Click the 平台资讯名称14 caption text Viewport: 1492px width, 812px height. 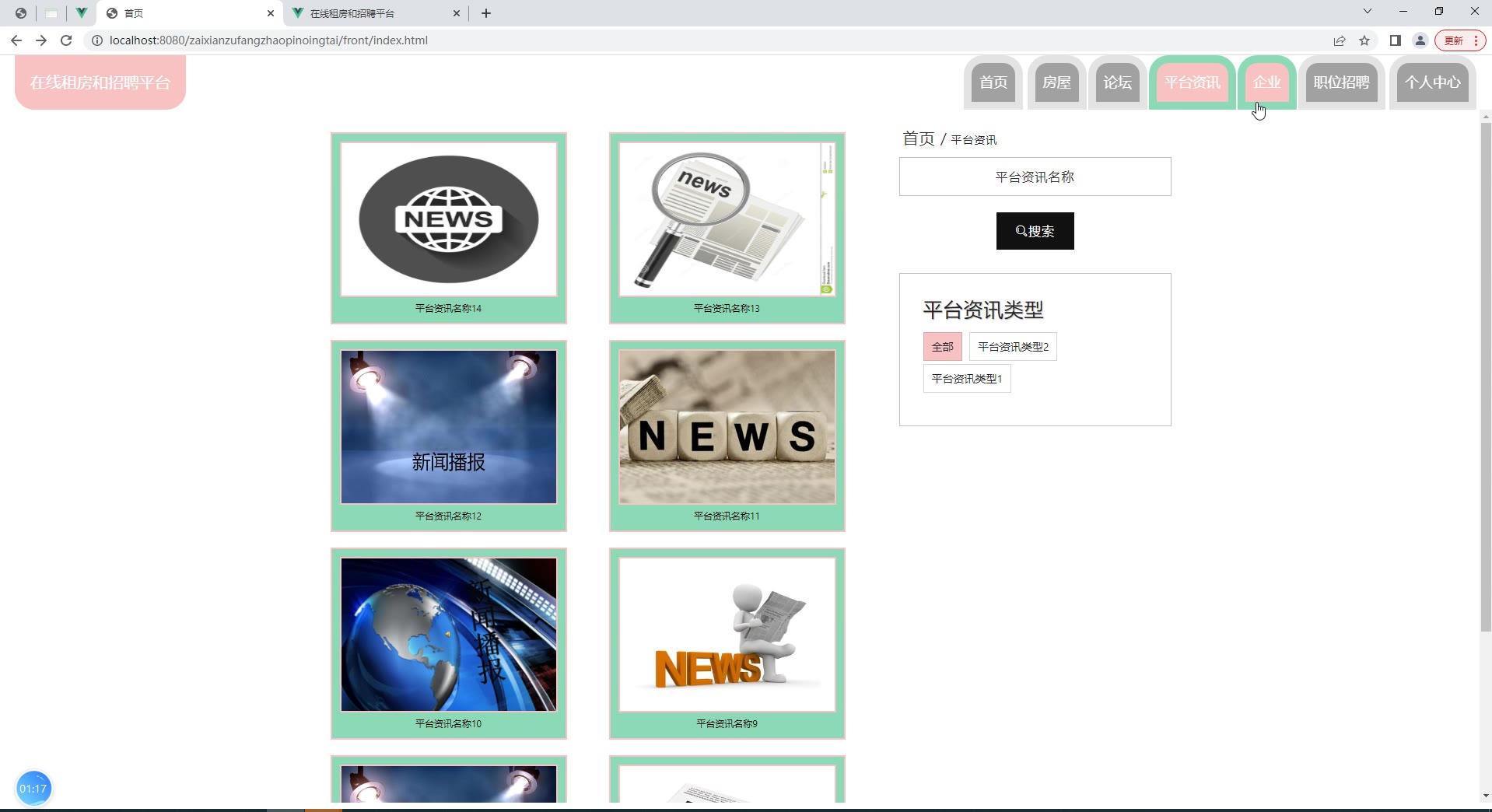coord(449,309)
